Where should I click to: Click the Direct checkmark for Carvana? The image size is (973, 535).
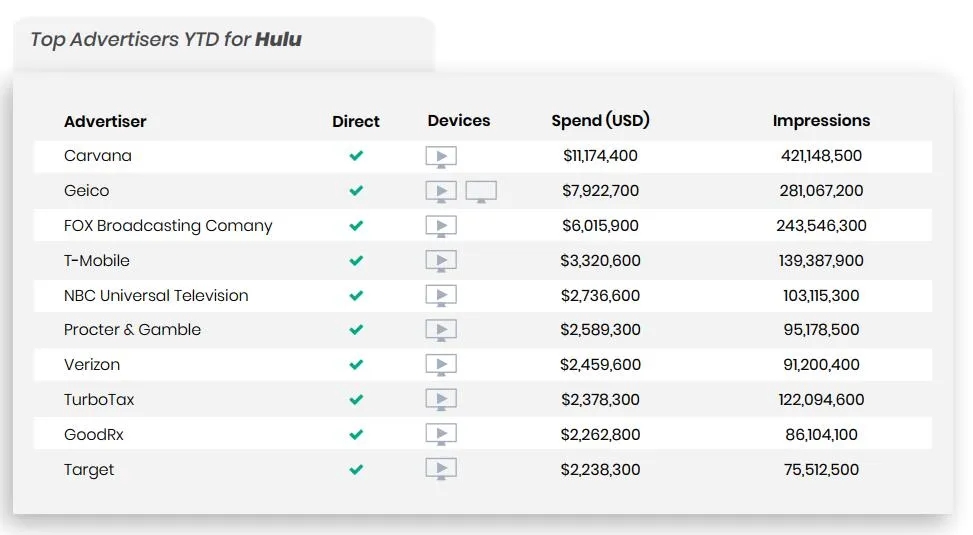[356, 156]
